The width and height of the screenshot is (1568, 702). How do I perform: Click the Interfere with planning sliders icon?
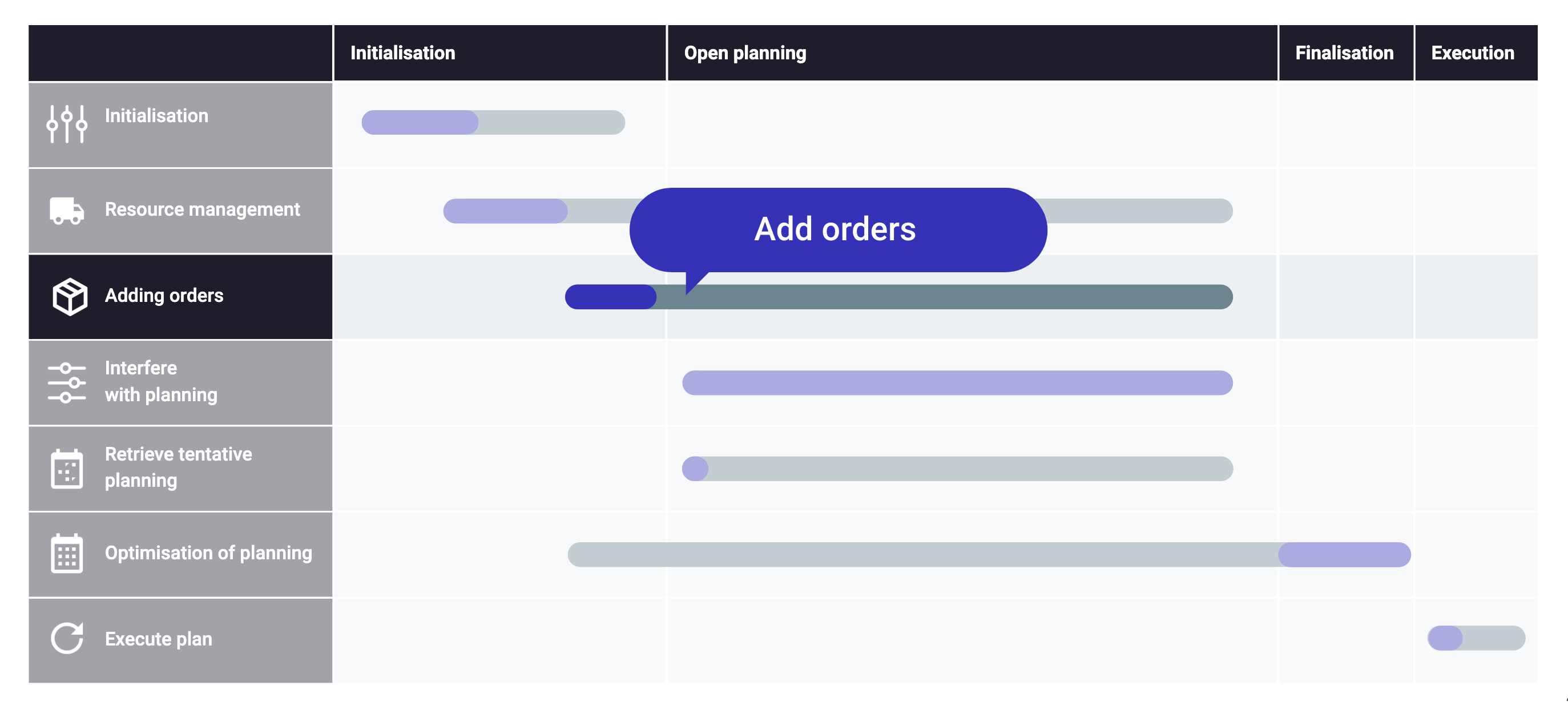pyautogui.click(x=67, y=382)
